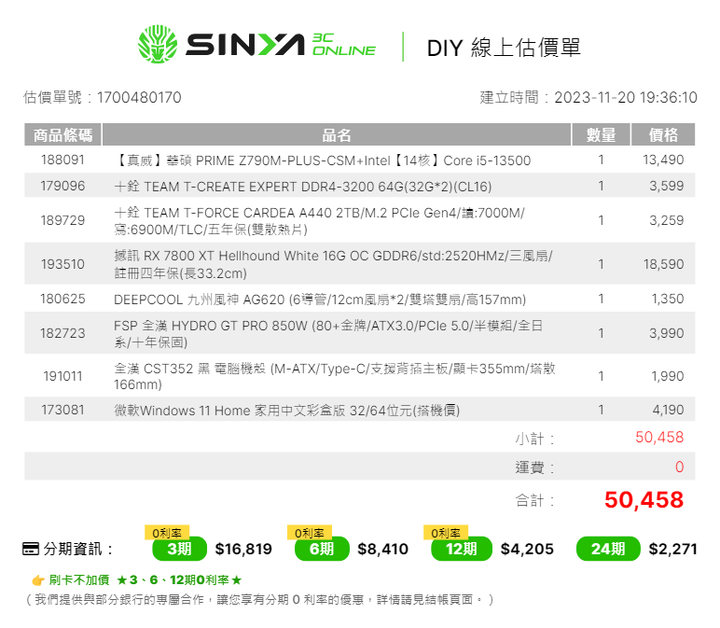Click the price 4,190

[x=668, y=409]
